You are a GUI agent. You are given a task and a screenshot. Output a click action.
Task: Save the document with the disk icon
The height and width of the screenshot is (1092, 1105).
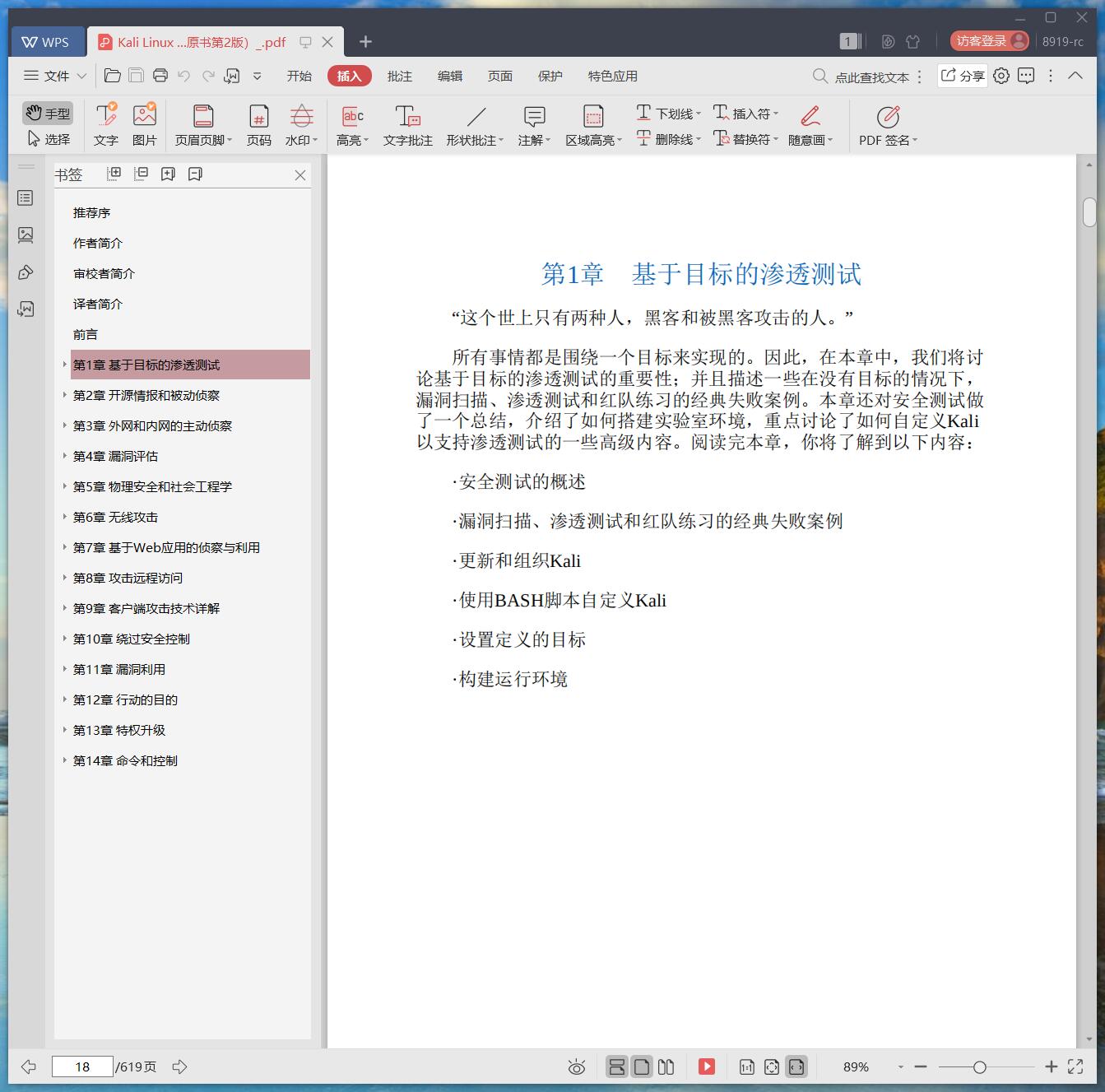click(x=137, y=76)
